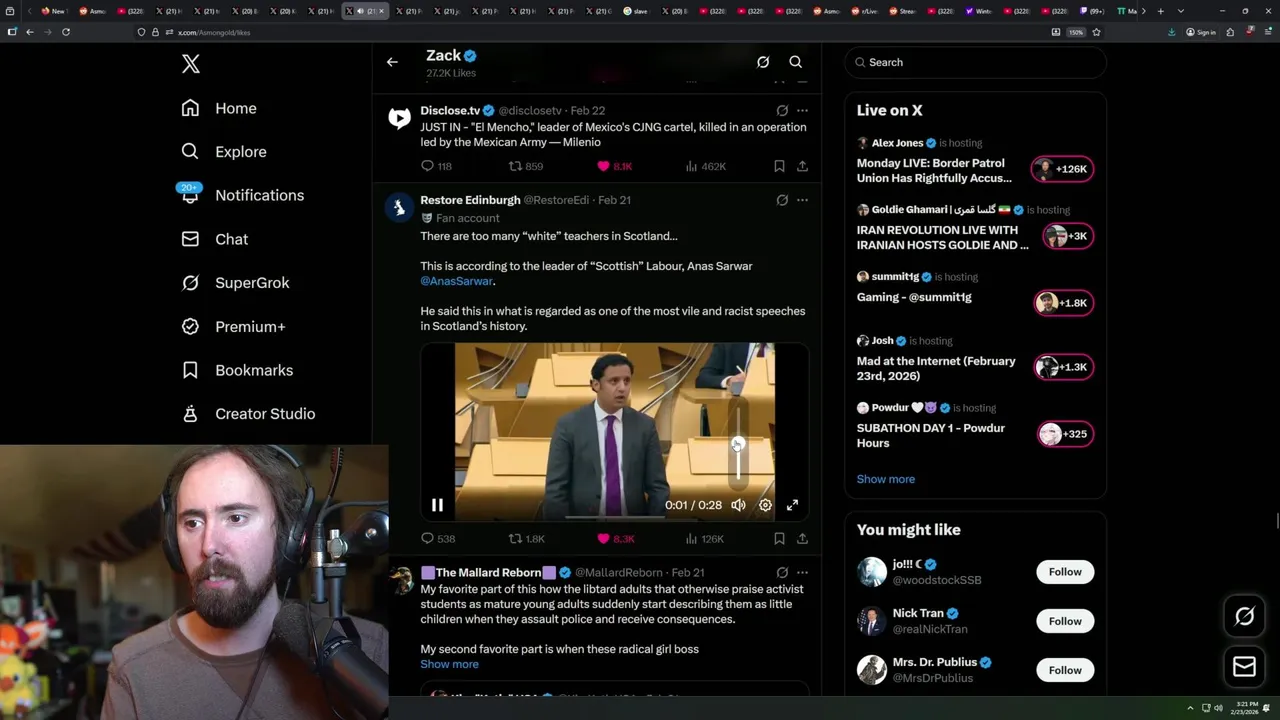Bookmark the Disclose.tv post
1280x720 pixels.
(x=779, y=166)
